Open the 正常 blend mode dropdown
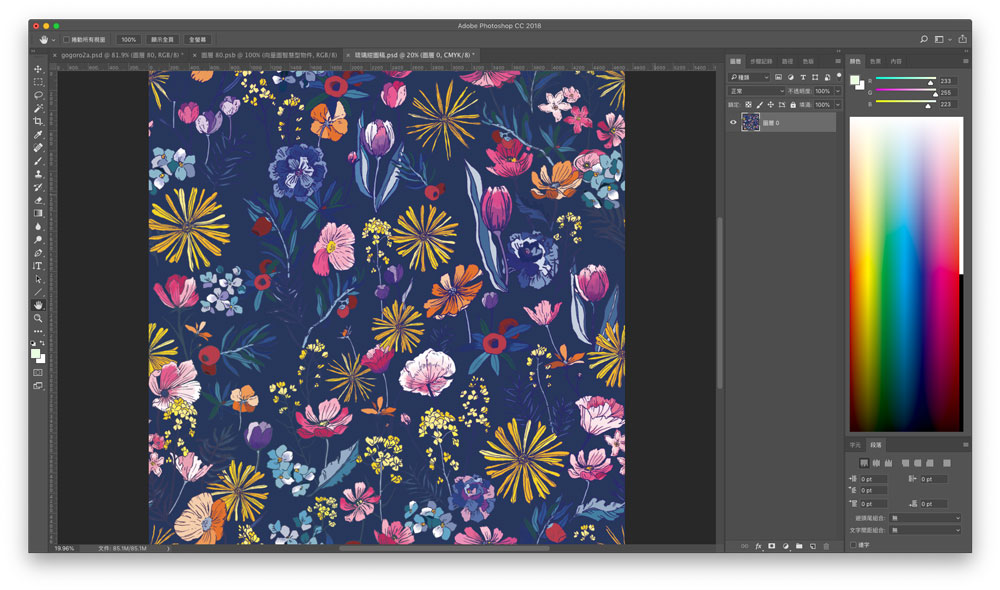The width and height of the screenshot is (1000, 590). (757, 91)
